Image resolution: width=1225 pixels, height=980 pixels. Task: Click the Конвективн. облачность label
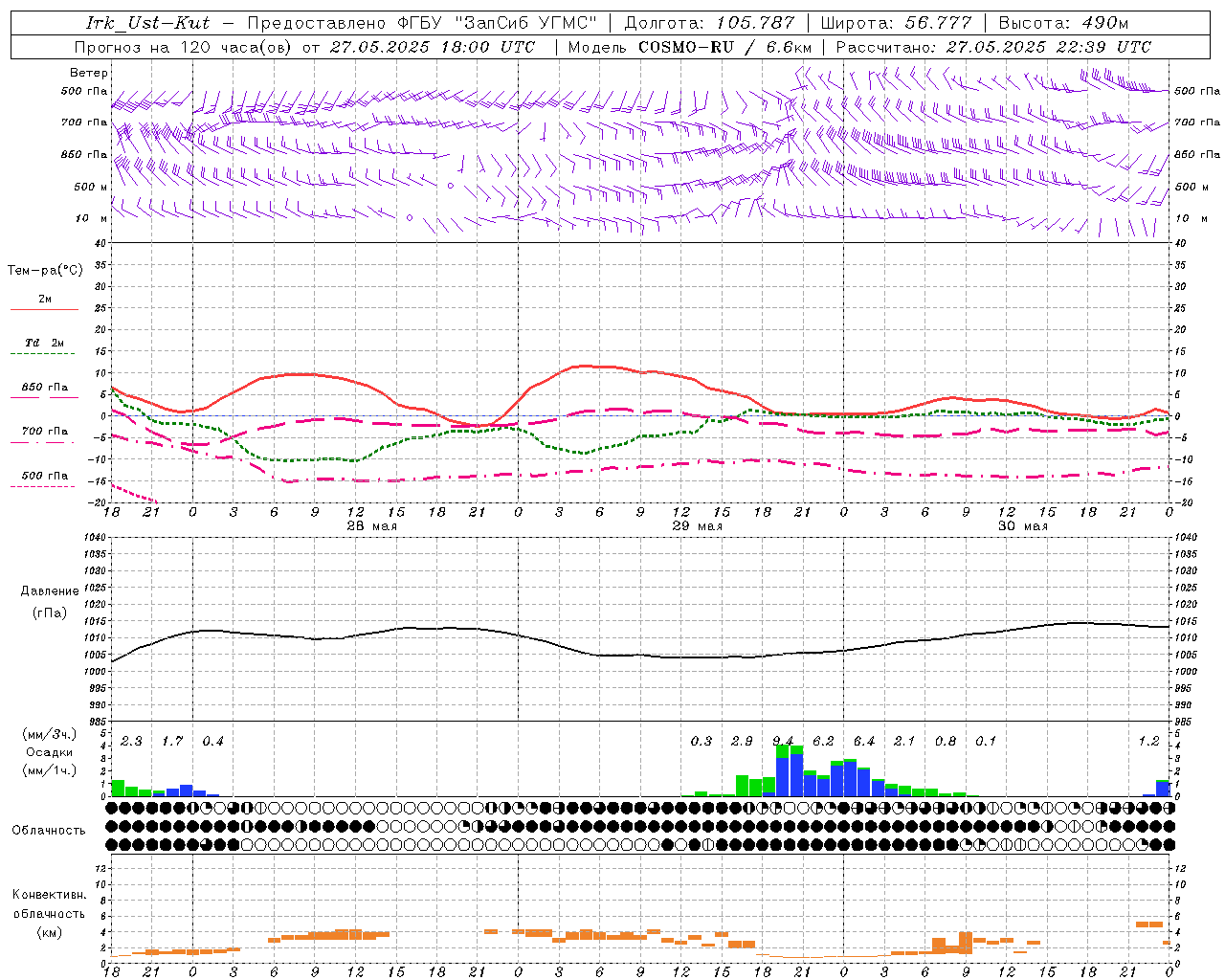pyautogui.click(x=49, y=904)
